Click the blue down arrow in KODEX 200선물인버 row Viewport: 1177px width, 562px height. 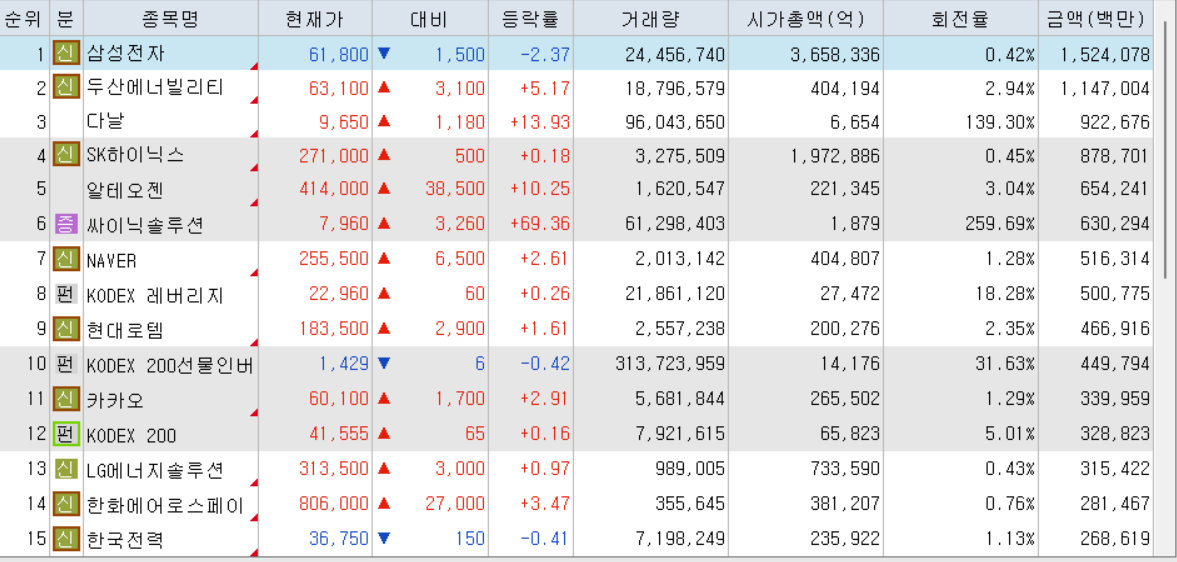click(x=384, y=365)
